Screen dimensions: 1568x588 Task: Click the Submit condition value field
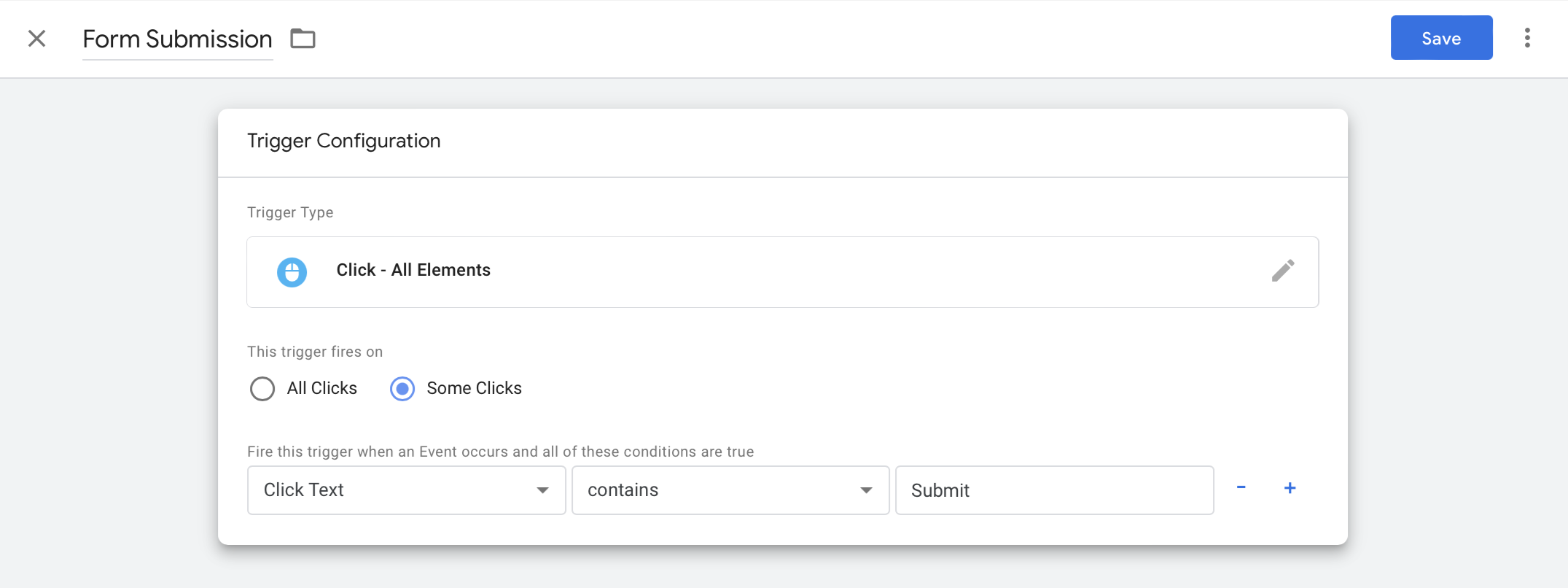pos(1054,490)
